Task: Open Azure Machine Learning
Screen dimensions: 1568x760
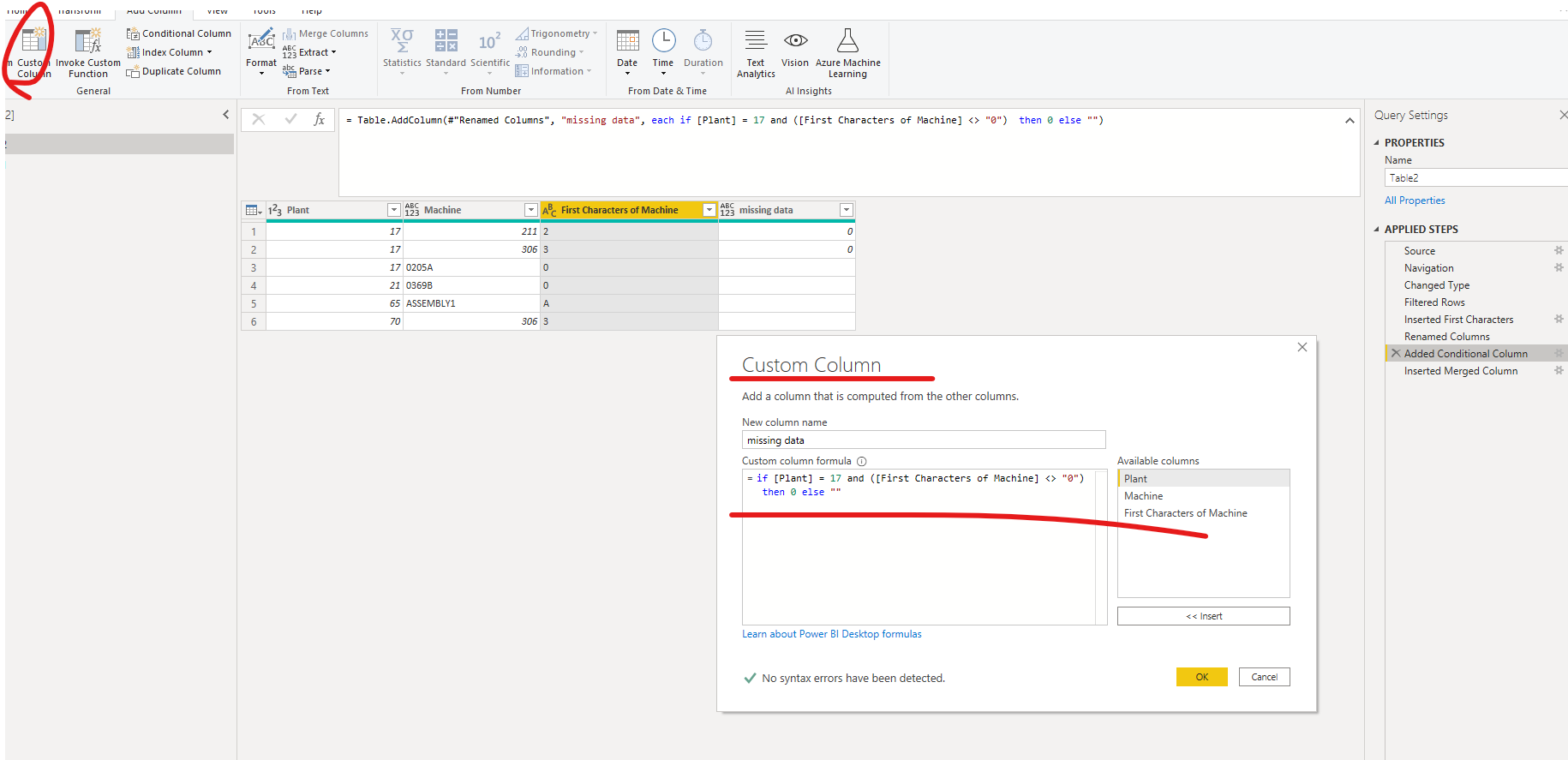Action: click(848, 53)
